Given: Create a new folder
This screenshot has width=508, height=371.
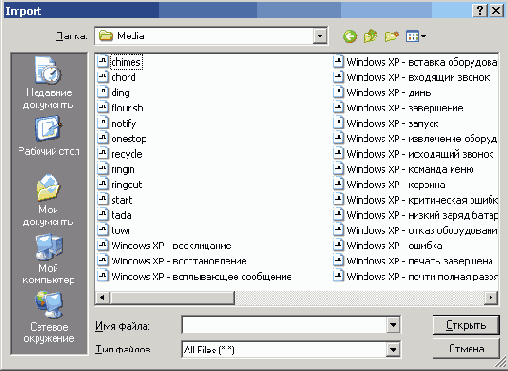Looking at the screenshot, I should [392, 36].
